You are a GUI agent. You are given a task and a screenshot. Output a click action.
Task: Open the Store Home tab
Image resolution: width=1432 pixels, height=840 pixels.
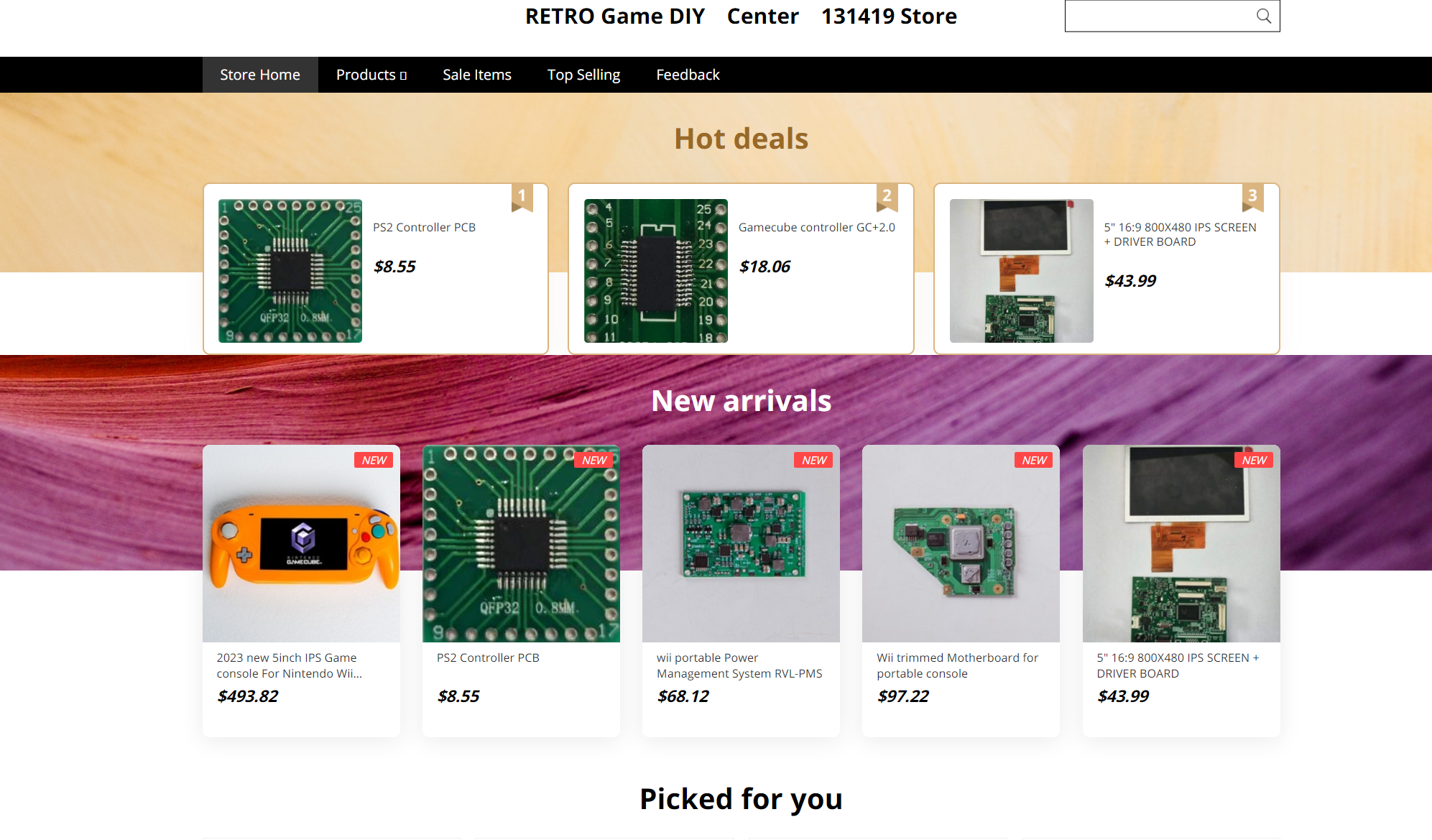pyautogui.click(x=260, y=75)
